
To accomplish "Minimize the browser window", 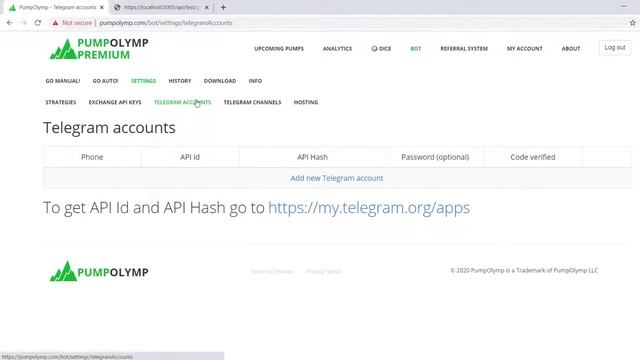I will [x=624, y=6].
